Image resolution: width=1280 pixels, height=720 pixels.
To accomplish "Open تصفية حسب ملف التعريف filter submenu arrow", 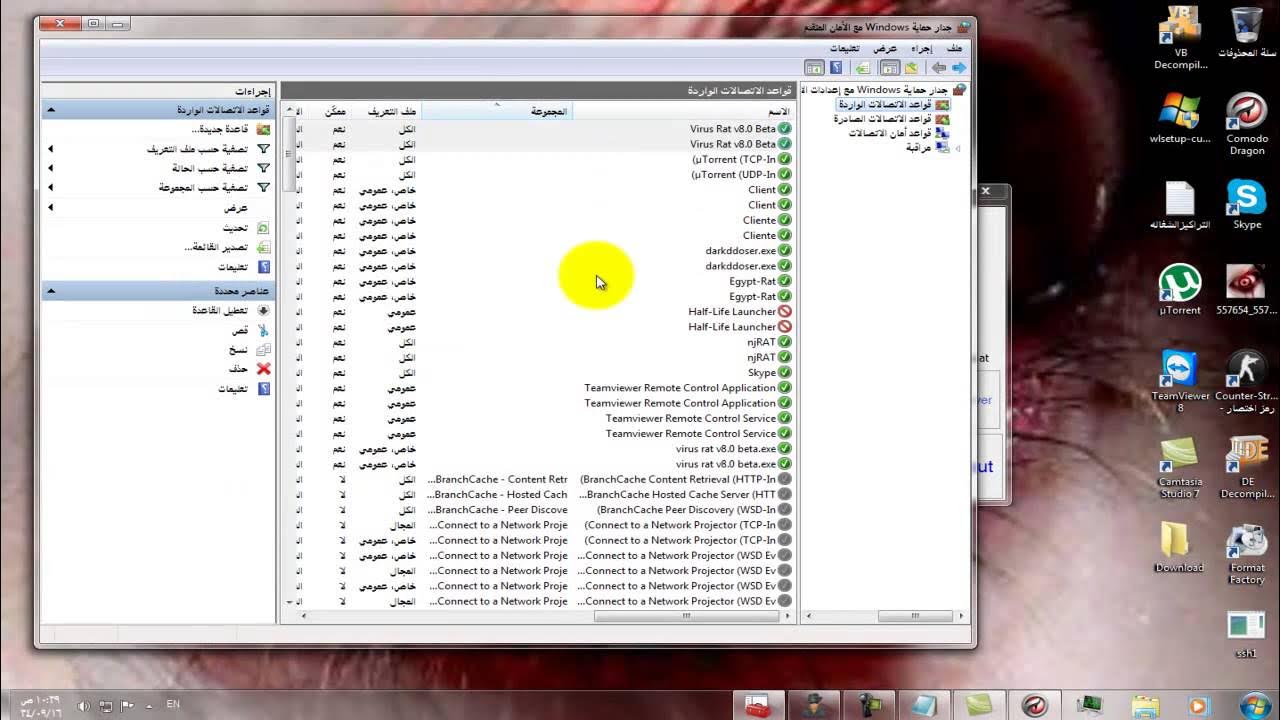I will (x=51, y=149).
